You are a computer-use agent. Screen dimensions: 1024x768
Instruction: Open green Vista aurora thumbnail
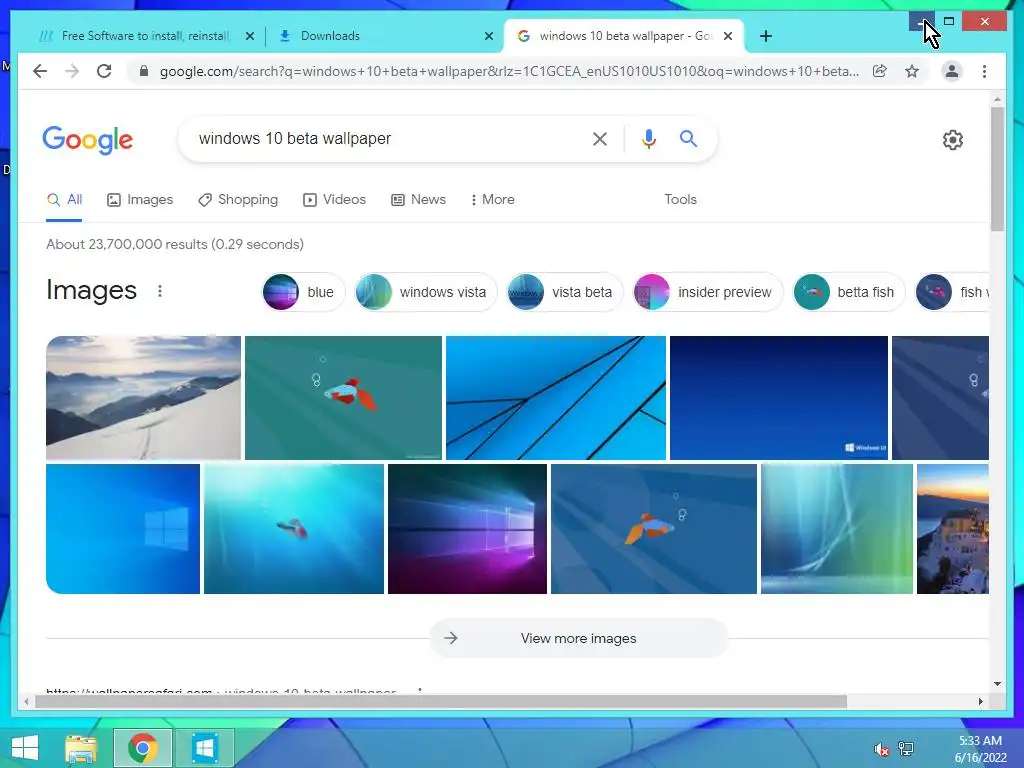click(837, 529)
